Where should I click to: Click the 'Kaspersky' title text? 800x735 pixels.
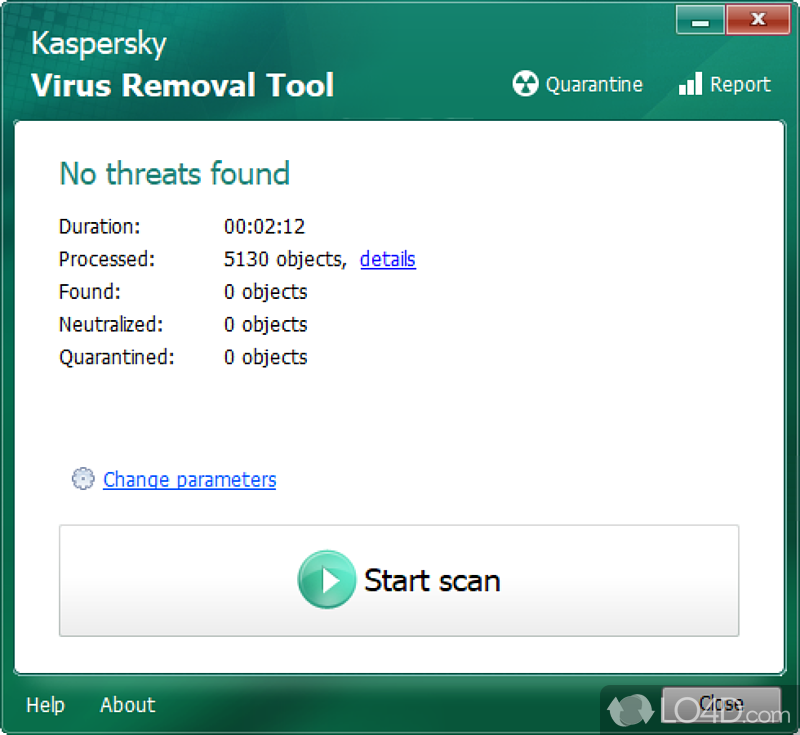98,44
